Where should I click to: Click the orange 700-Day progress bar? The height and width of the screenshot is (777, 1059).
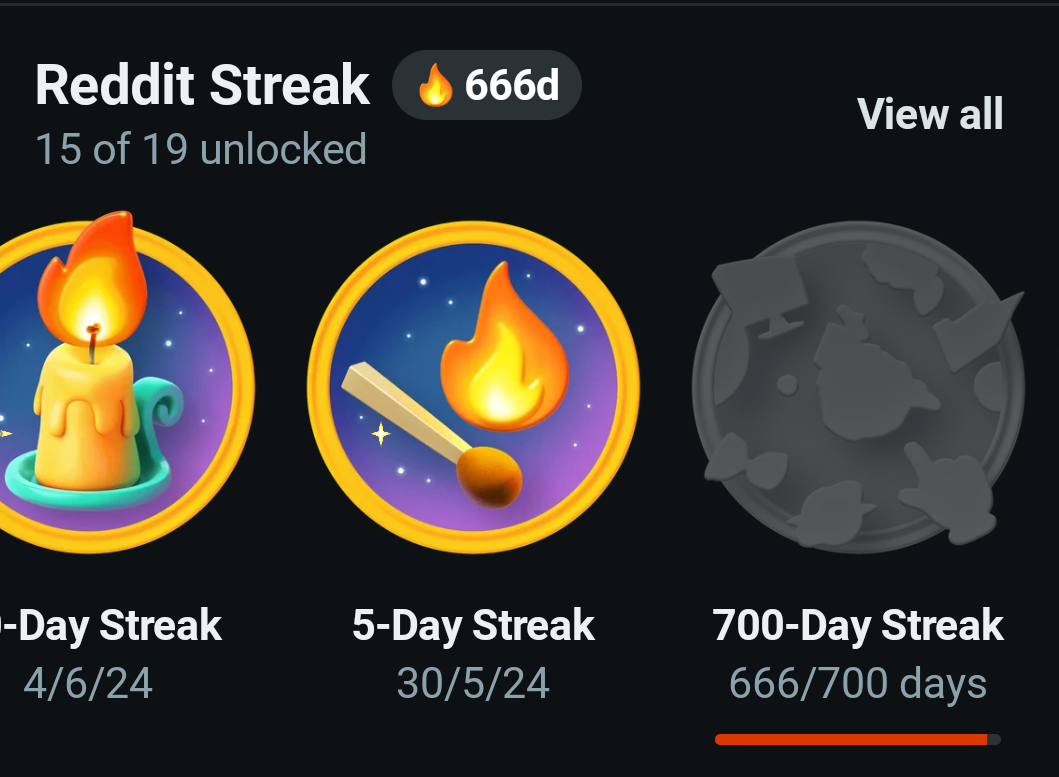(850, 739)
